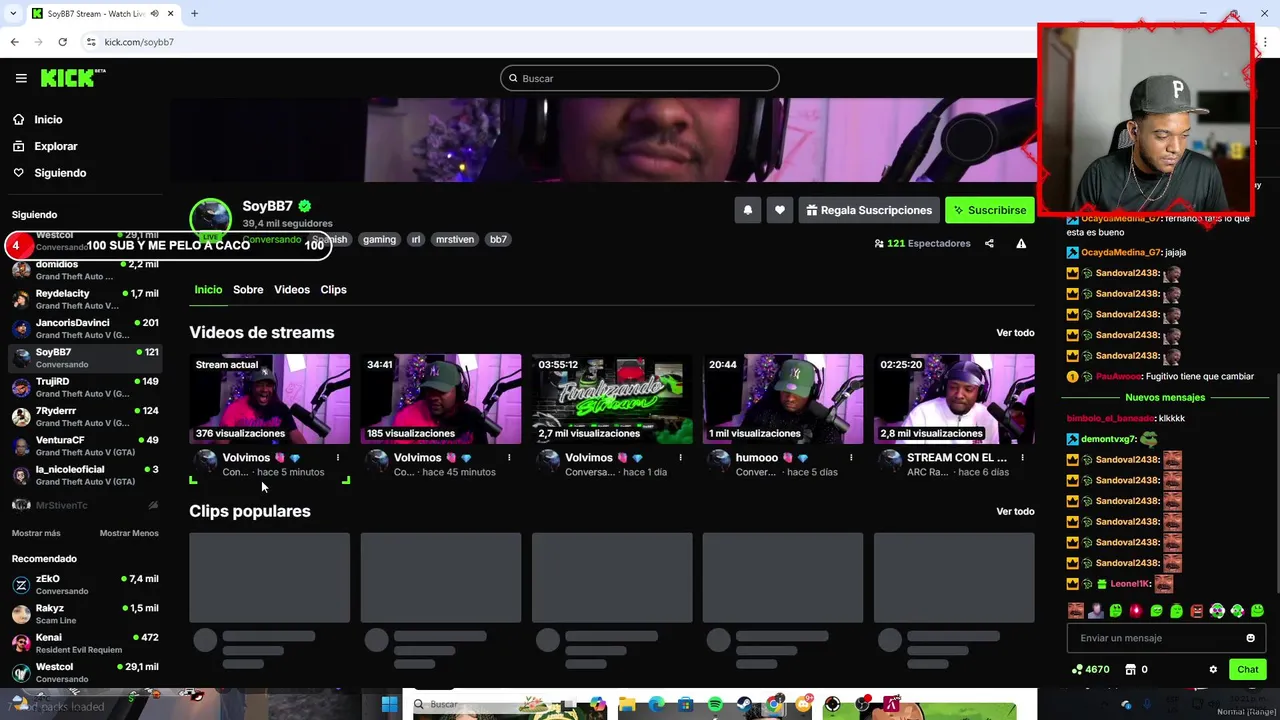Open the 02:25:20 video thumbnail
This screenshot has width=1280, height=720.
(954, 398)
